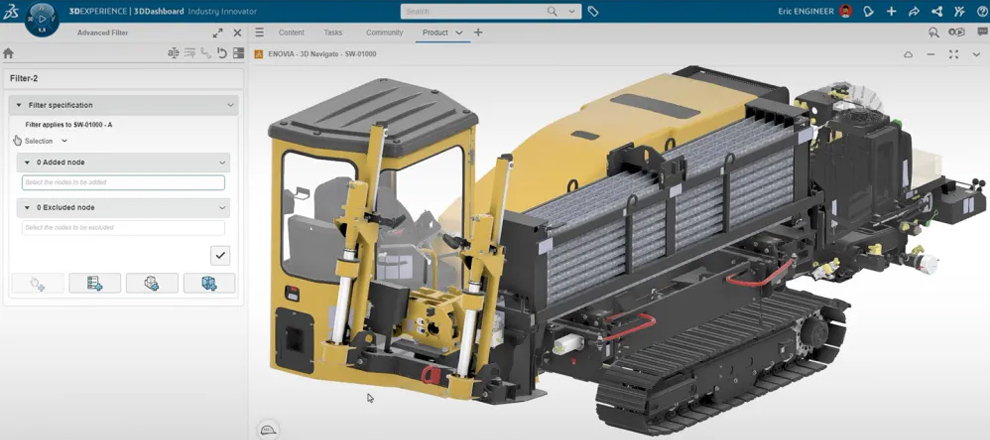Open the Added node chevron menu
The height and width of the screenshot is (440, 990).
click(x=222, y=162)
